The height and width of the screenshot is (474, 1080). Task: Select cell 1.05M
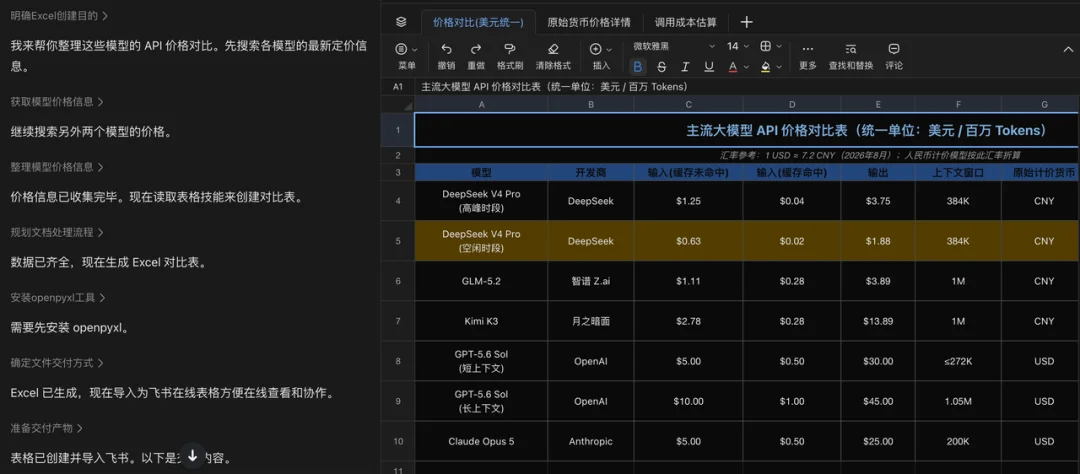[x=958, y=401]
